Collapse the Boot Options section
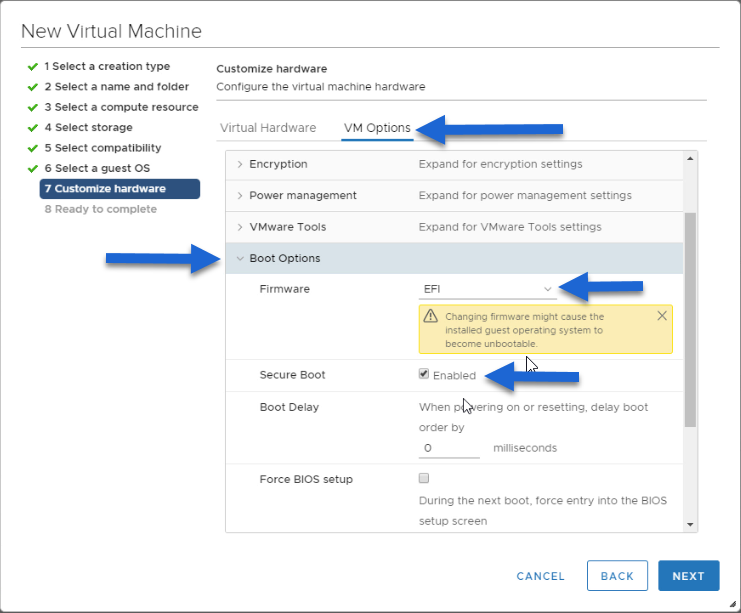 coord(240,258)
